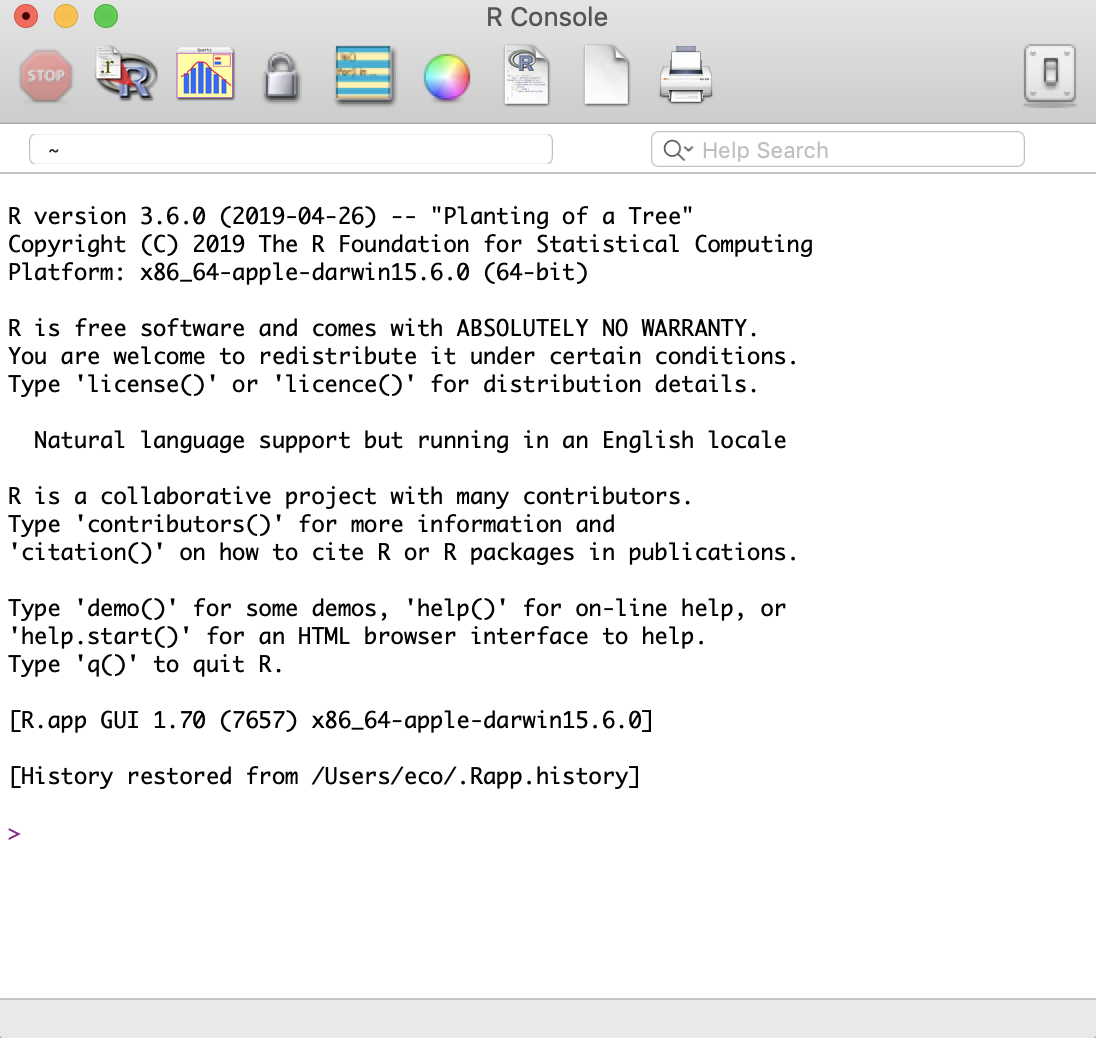This screenshot has width=1096, height=1038.
Task: Click the 'q()' text
Action: point(106,664)
